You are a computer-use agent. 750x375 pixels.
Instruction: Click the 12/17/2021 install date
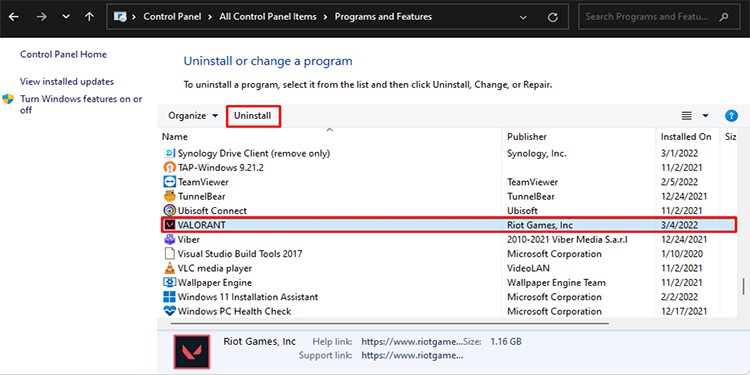pyautogui.click(x=684, y=311)
